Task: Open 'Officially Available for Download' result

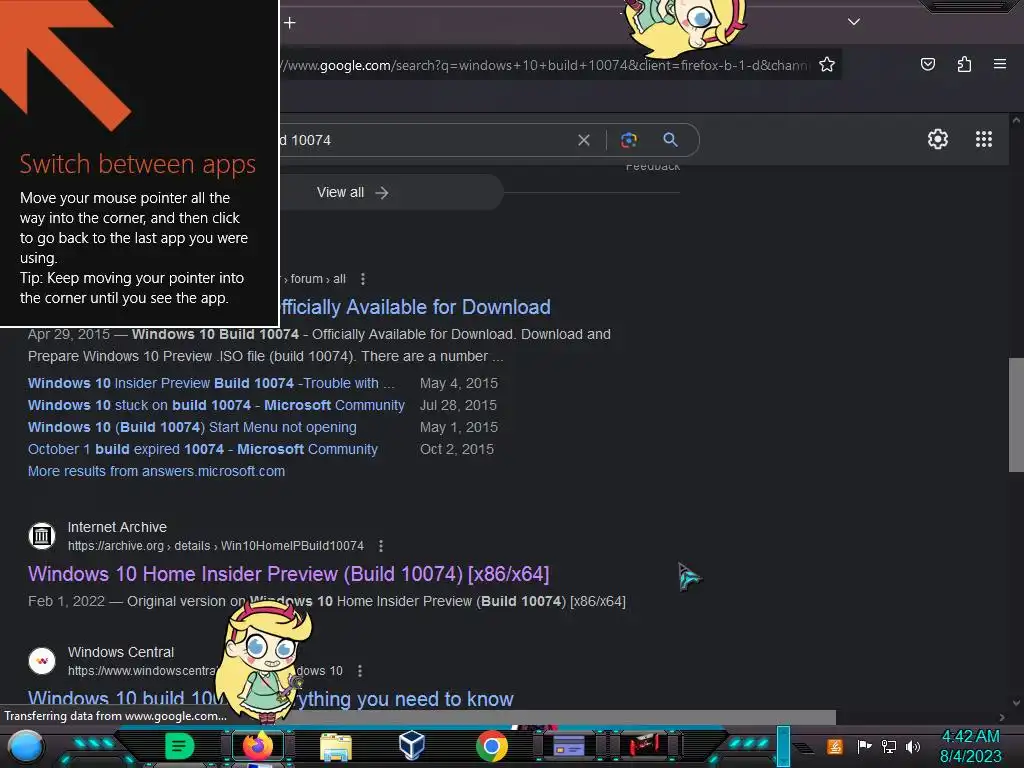Action: pyautogui.click(x=415, y=307)
